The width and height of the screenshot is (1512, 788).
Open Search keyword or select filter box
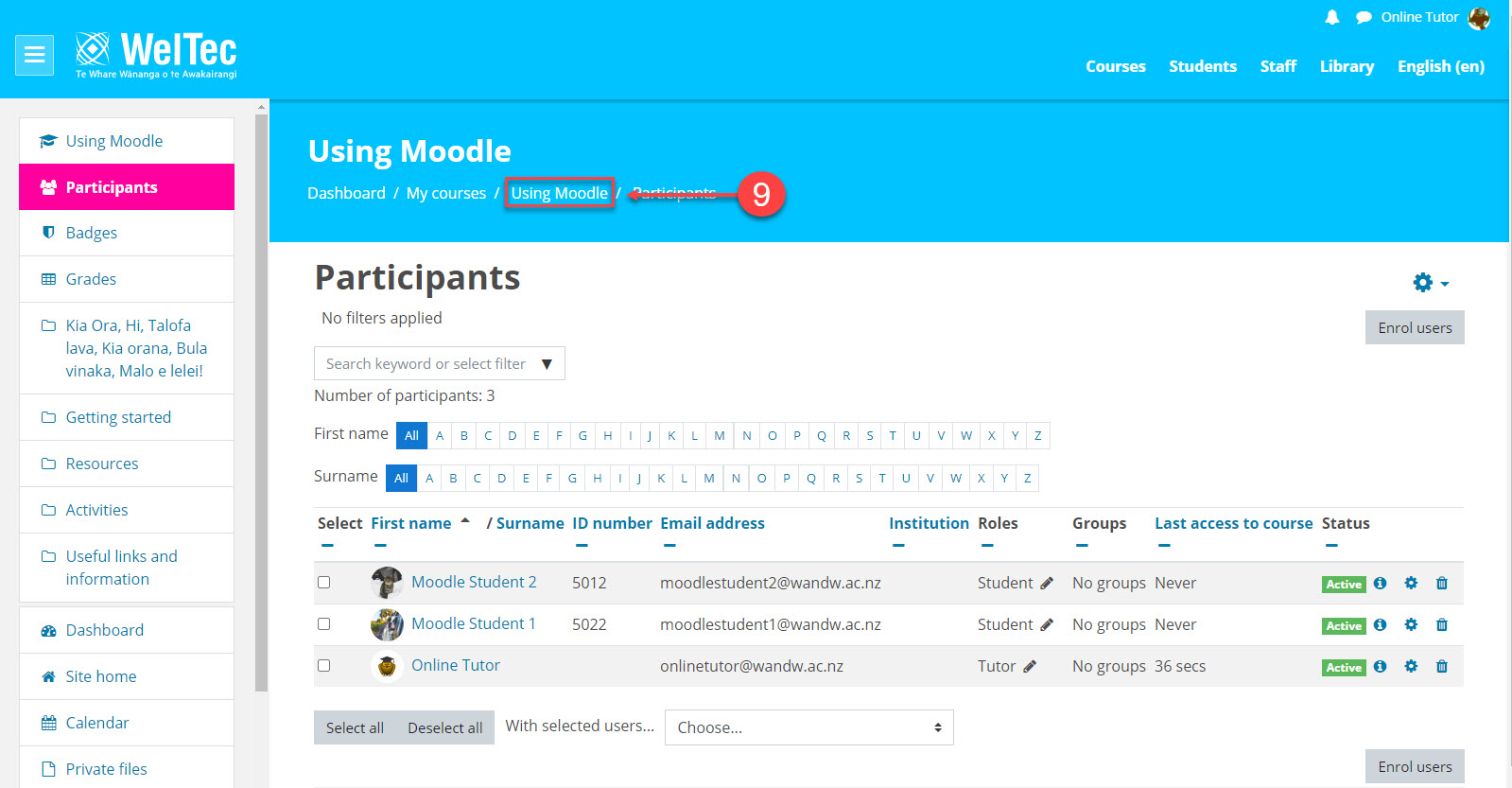tap(439, 363)
